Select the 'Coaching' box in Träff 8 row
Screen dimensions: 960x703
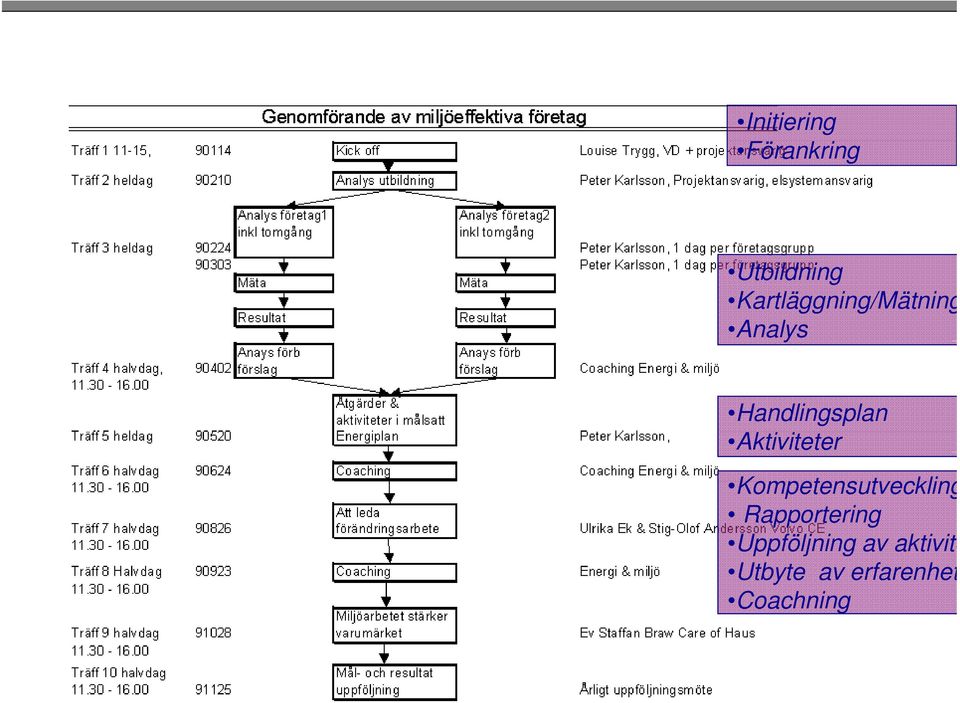coord(394,572)
